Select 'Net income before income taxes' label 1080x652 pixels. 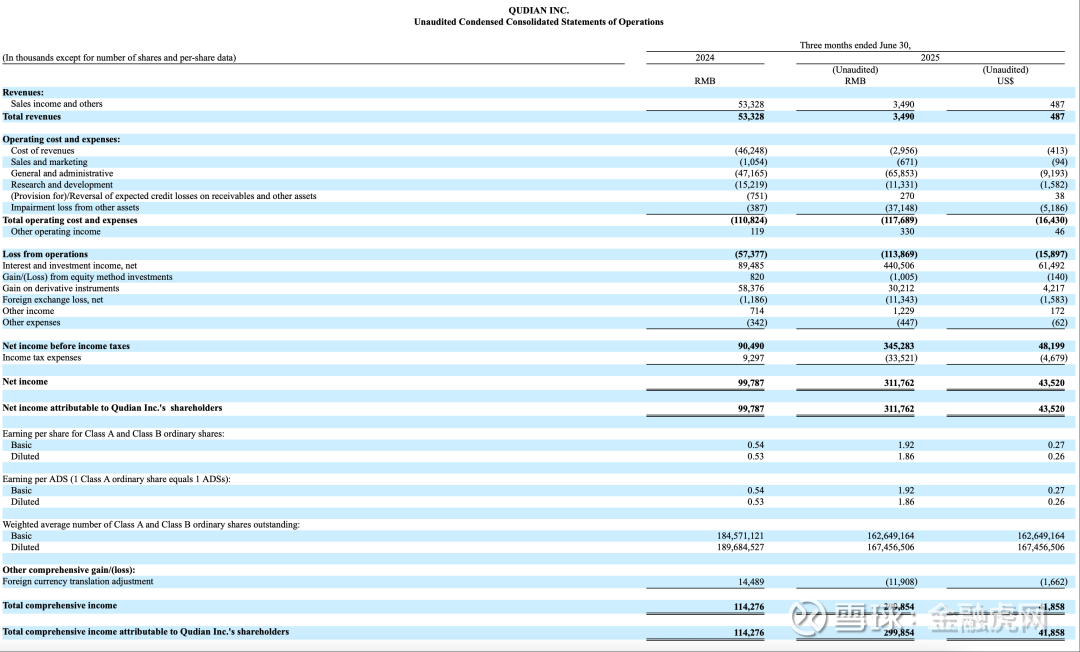pos(66,346)
